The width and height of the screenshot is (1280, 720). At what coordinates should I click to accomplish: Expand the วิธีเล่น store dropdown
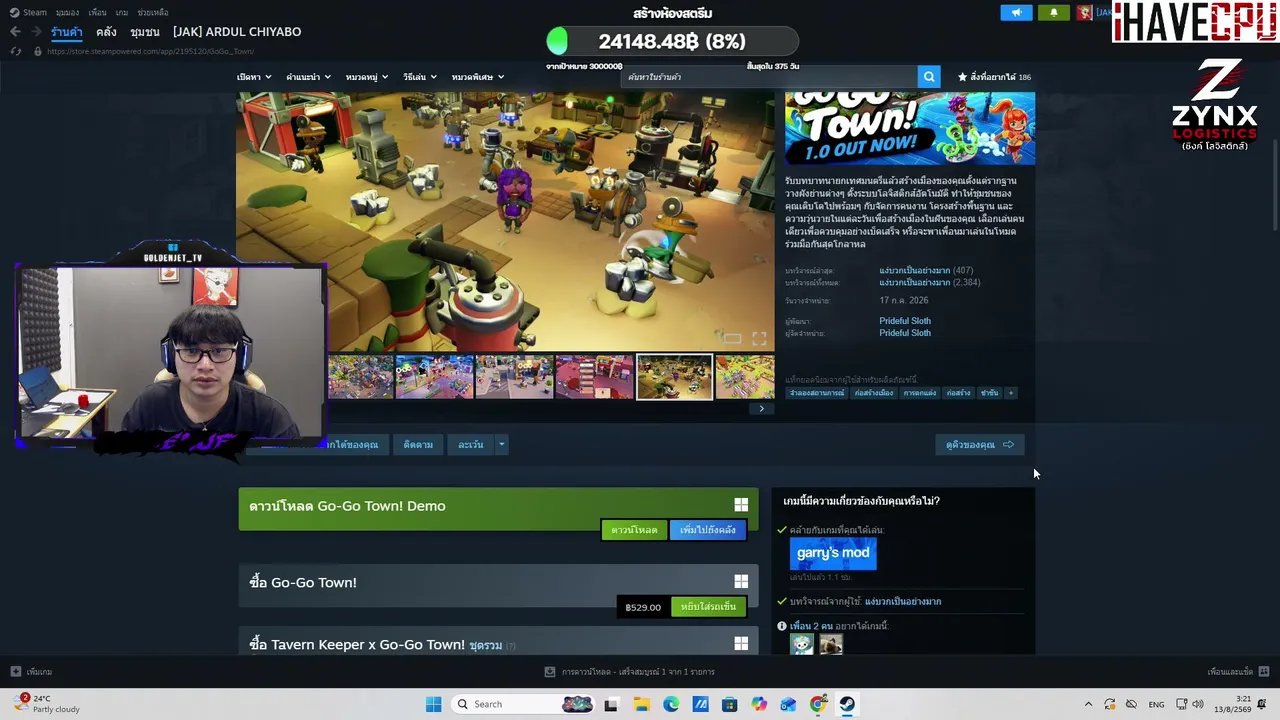click(x=421, y=77)
